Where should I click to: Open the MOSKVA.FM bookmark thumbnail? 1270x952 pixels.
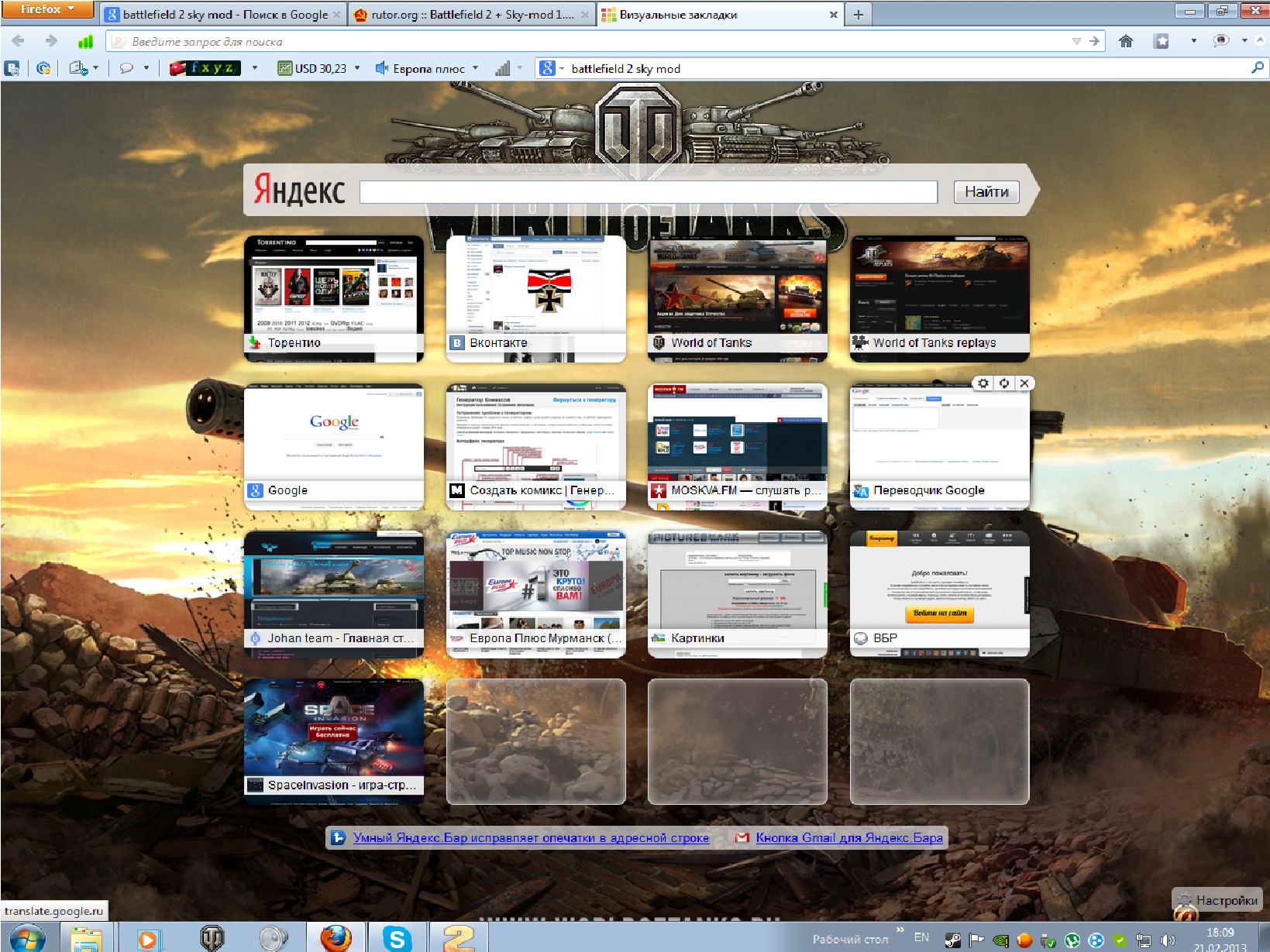click(x=738, y=447)
